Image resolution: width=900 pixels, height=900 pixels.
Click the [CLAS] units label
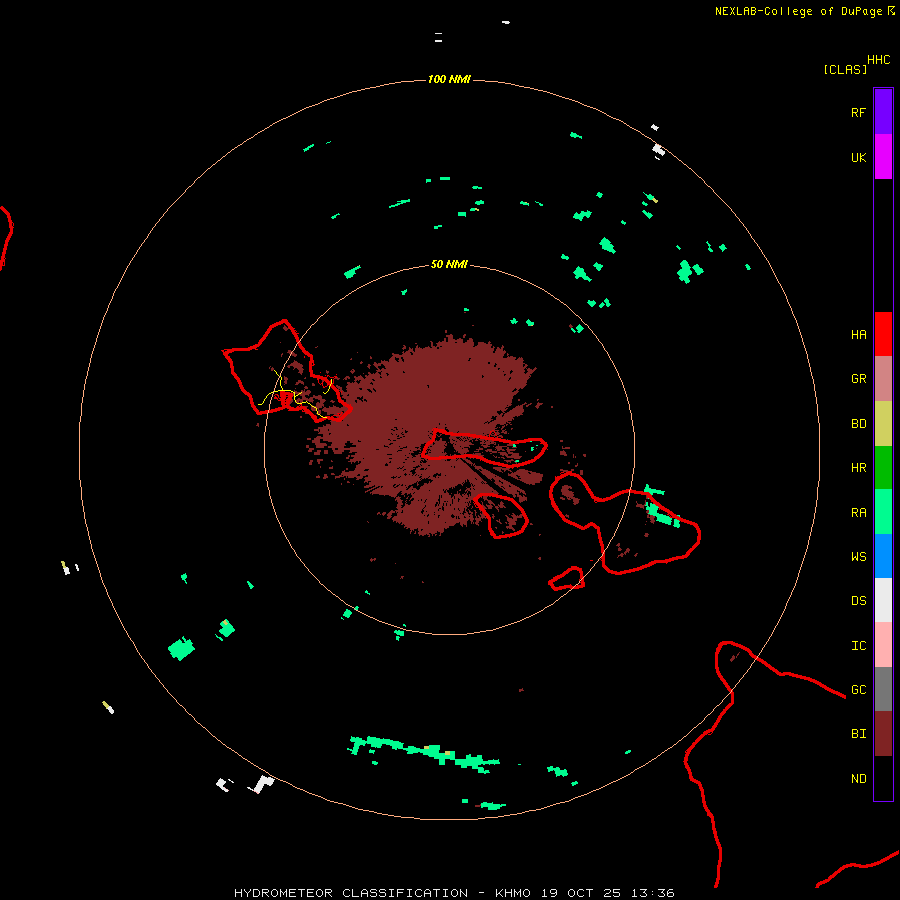tap(845, 69)
